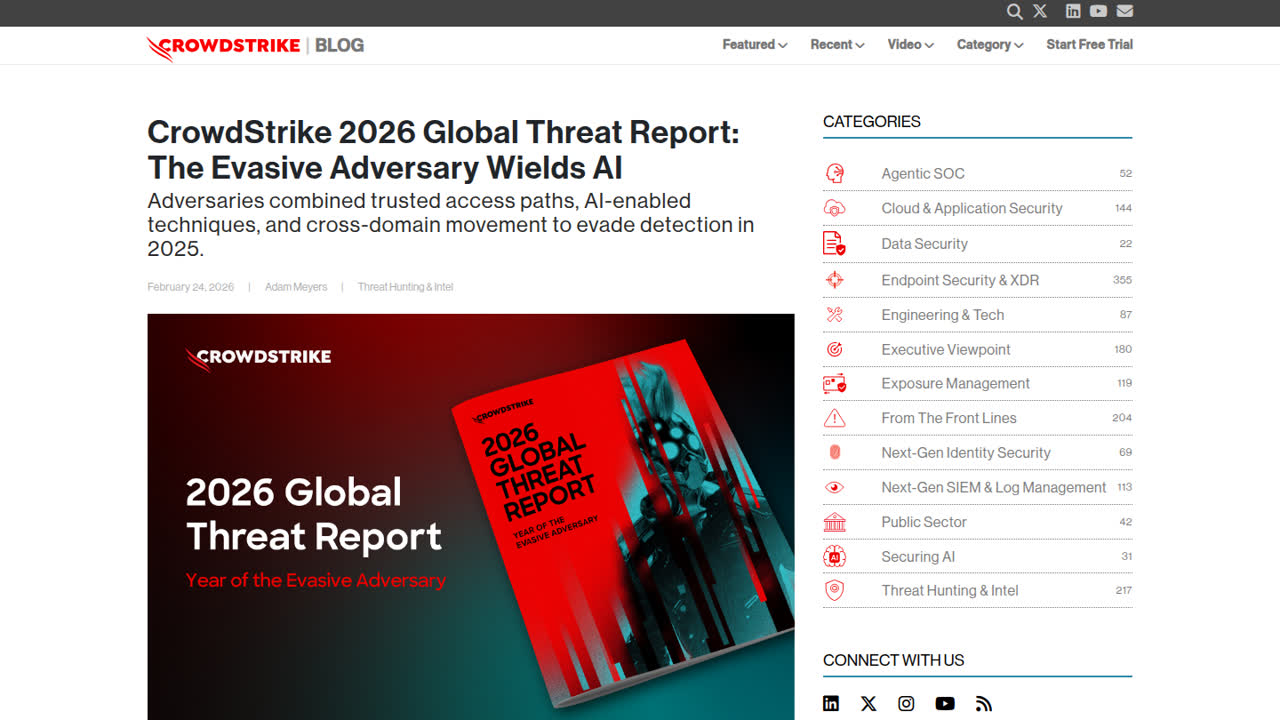Open the YouTube icon in top bar
1280x720 pixels.
pos(1098,11)
